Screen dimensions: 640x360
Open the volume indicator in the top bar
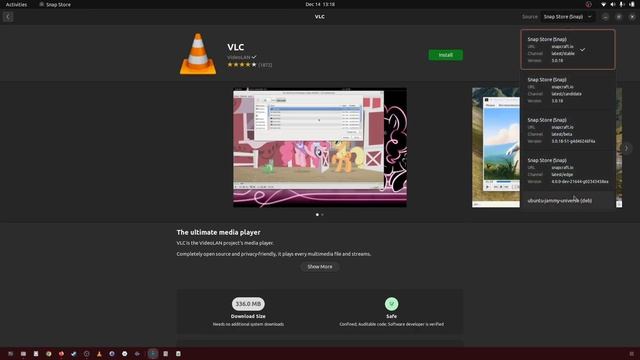pyautogui.click(x=613, y=4)
